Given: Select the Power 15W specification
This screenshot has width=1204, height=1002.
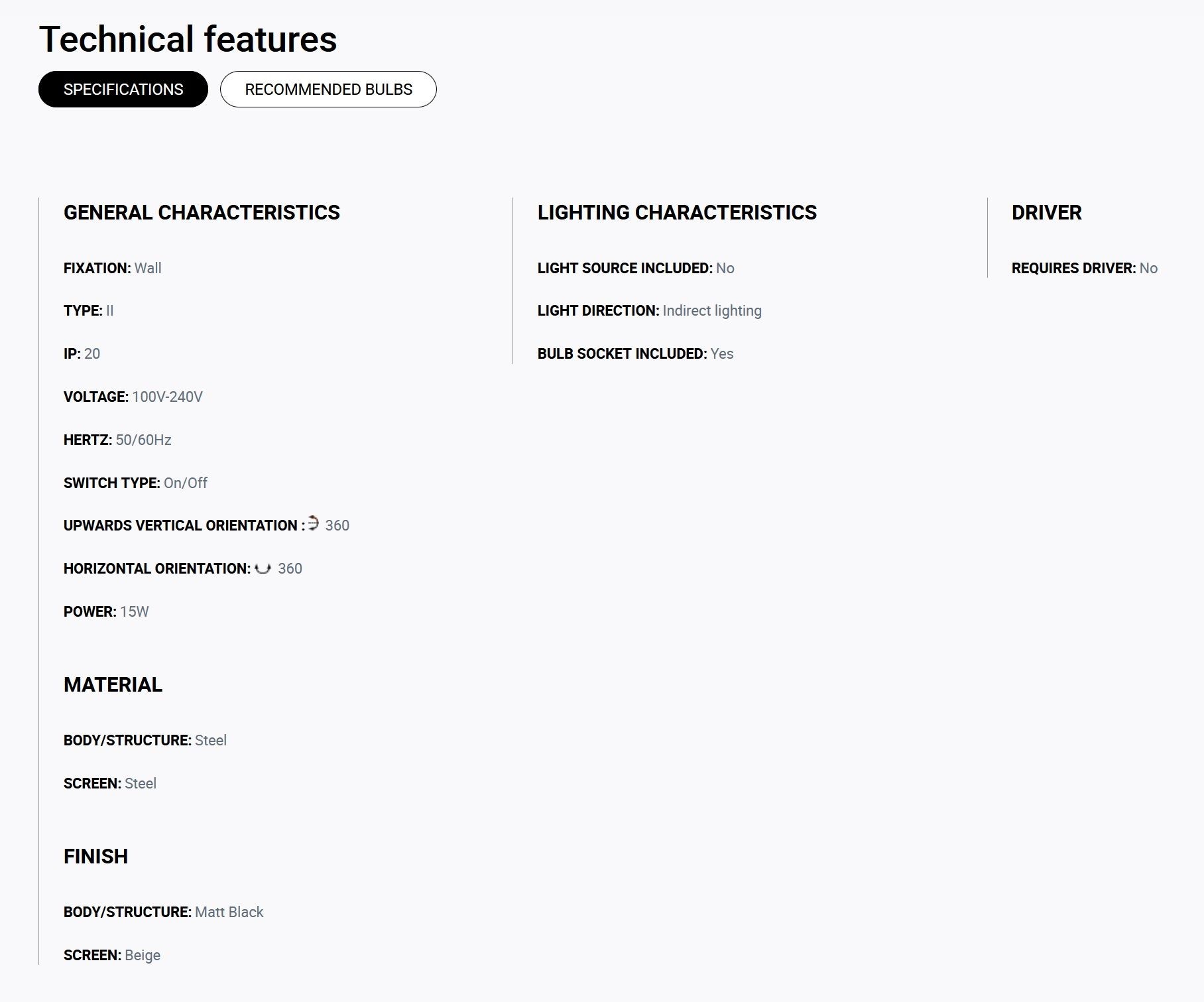Looking at the screenshot, I should pyautogui.click(x=106, y=612).
